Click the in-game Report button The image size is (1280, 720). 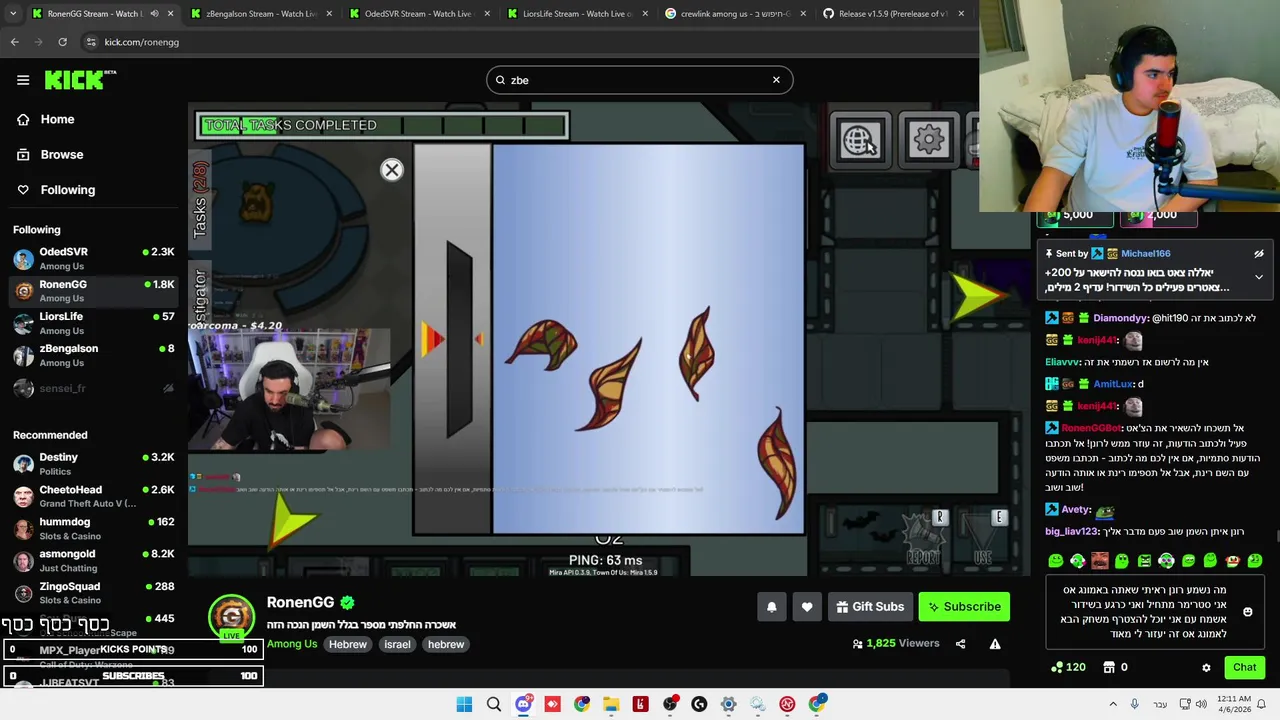click(x=922, y=541)
